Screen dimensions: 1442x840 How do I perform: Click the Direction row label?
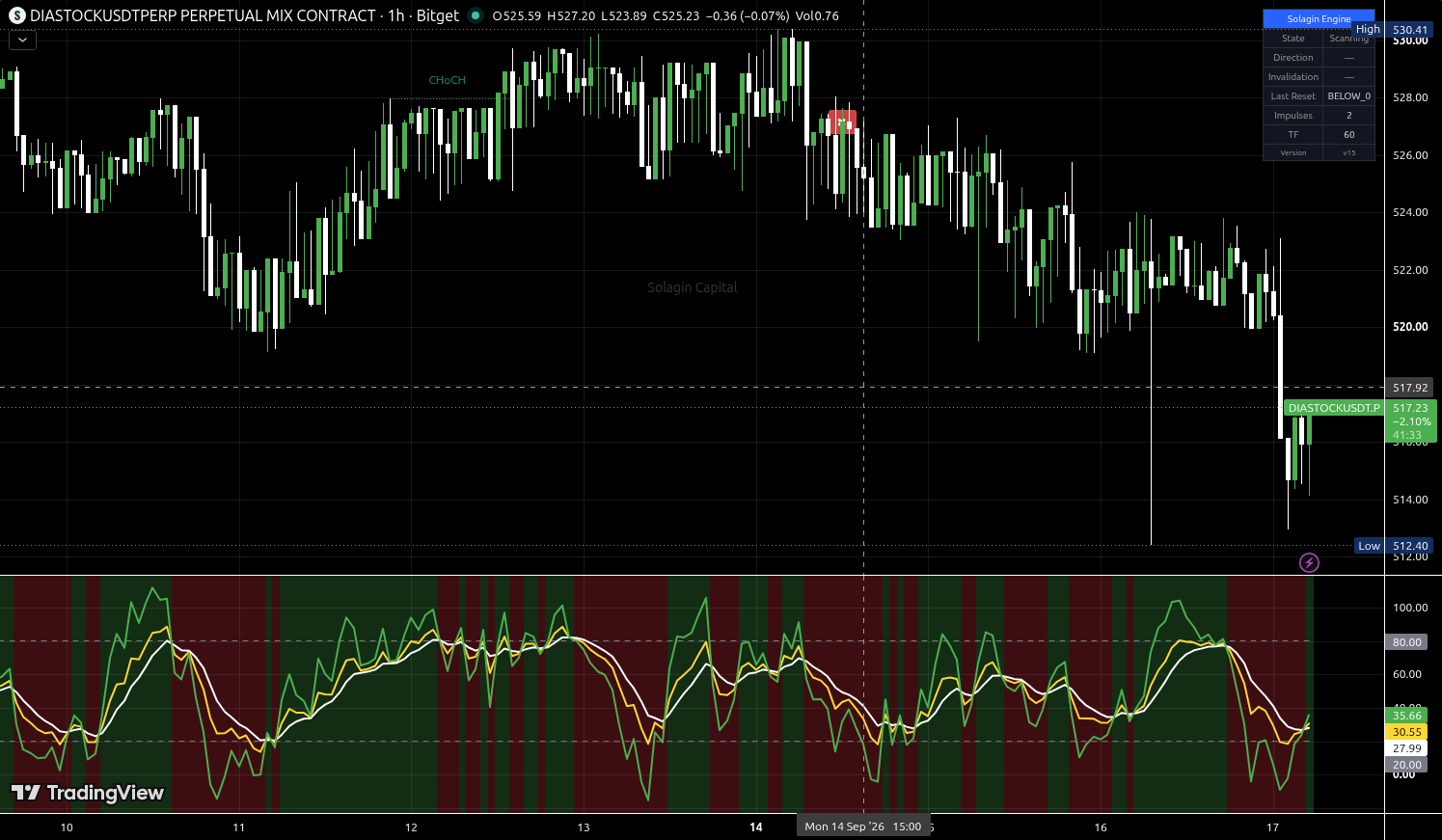[x=1292, y=58]
